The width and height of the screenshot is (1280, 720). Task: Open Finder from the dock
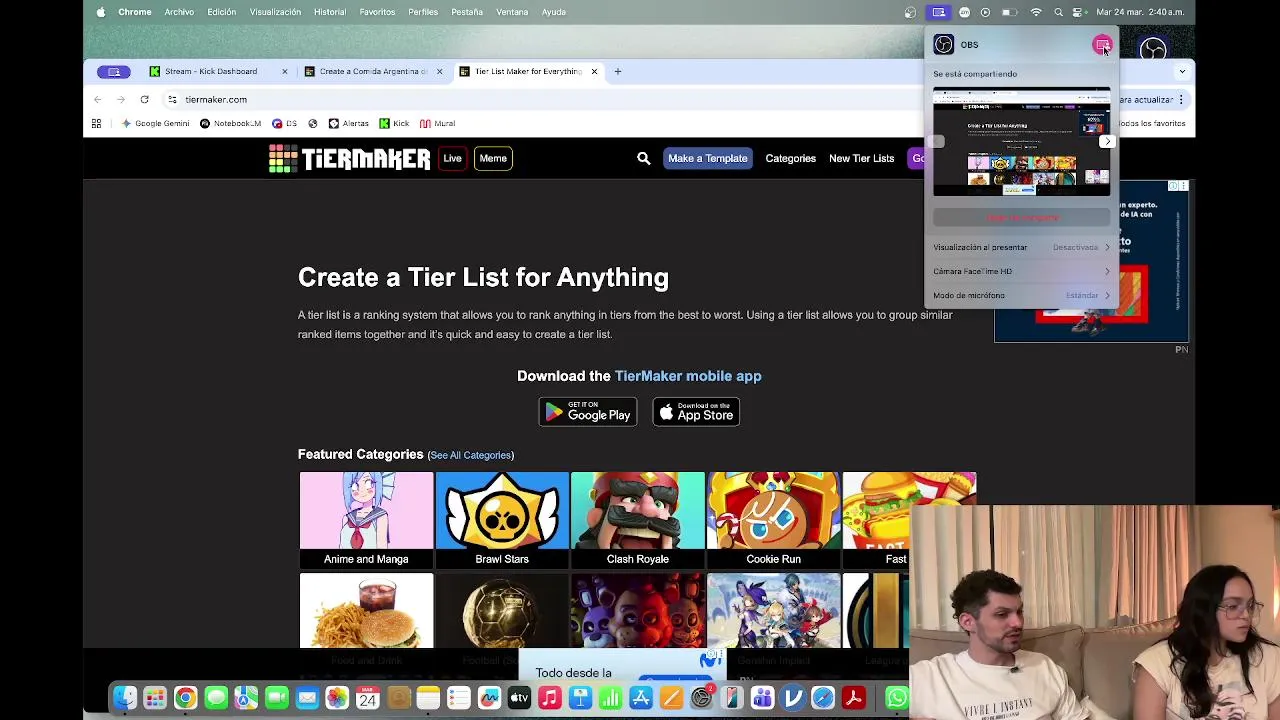(124, 698)
